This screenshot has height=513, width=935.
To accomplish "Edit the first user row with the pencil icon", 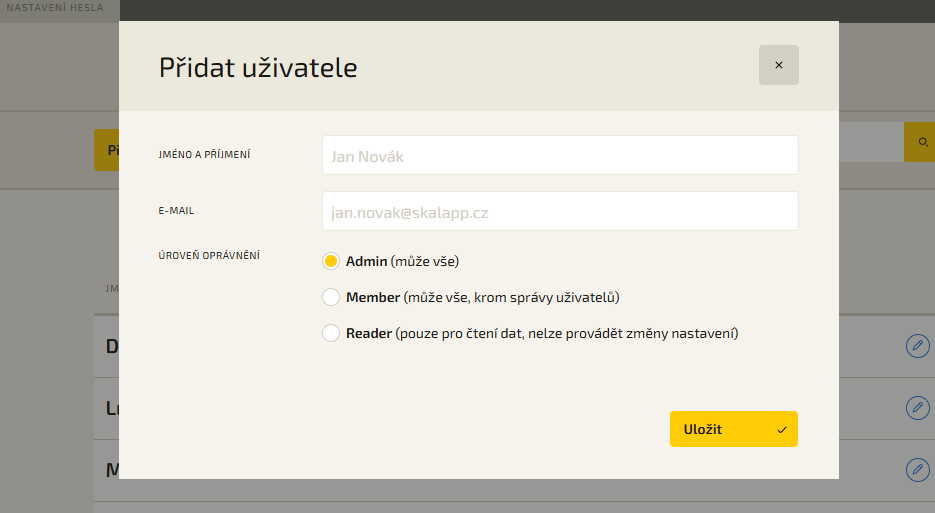I will coord(917,346).
